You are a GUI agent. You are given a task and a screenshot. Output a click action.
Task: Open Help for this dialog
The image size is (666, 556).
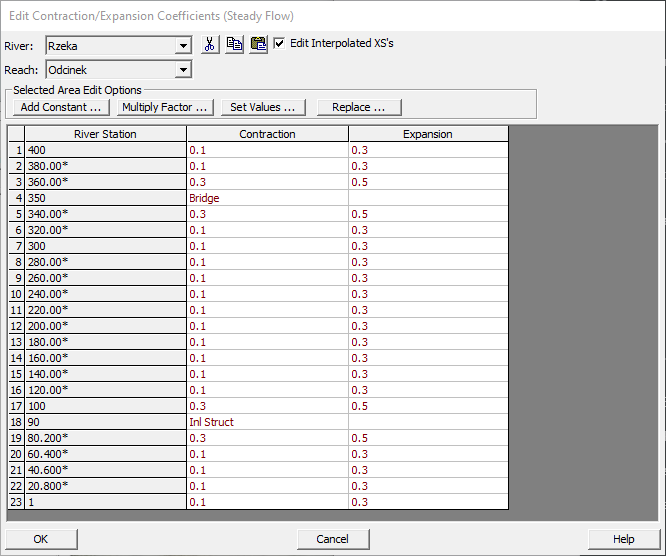(x=624, y=539)
